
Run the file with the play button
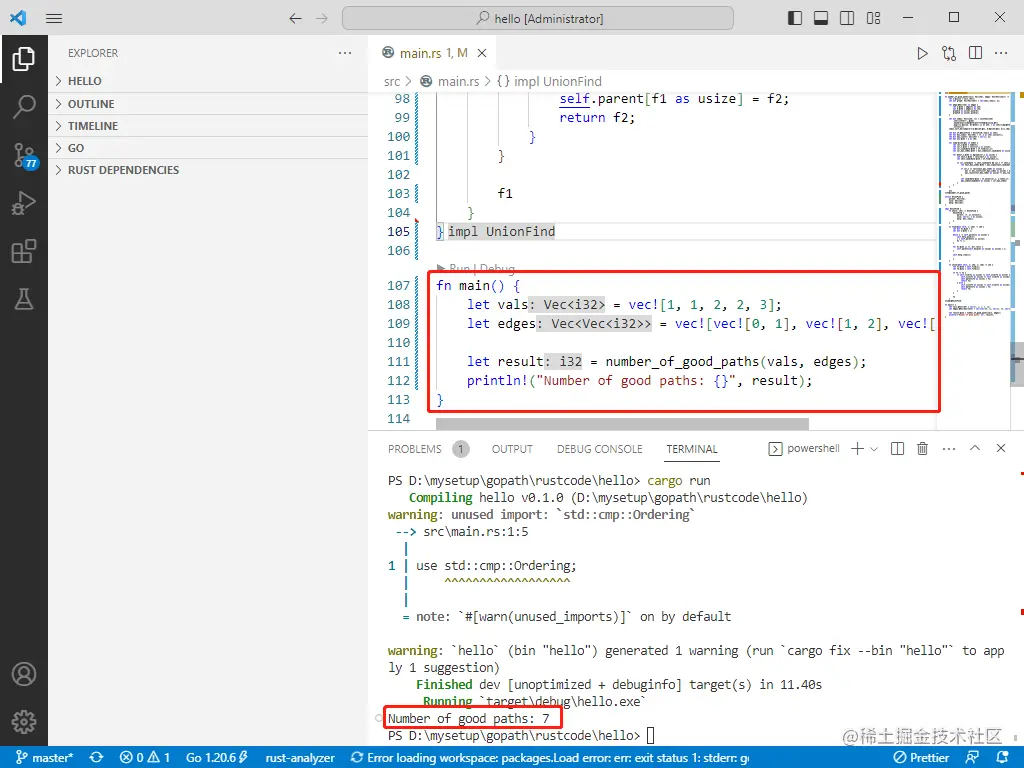(922, 53)
